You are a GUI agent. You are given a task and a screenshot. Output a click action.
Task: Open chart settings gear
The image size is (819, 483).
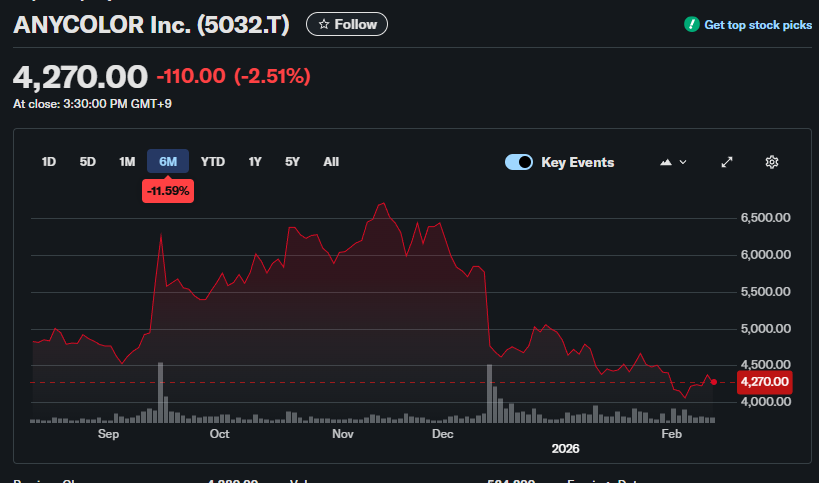click(771, 162)
